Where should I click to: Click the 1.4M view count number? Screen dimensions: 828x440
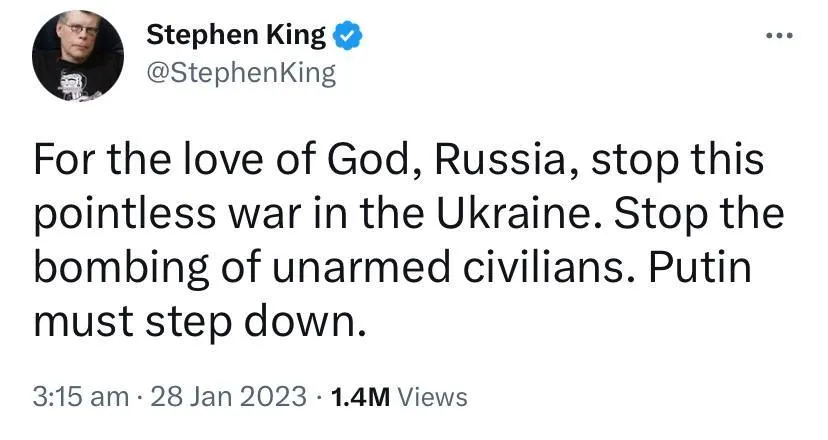point(357,396)
